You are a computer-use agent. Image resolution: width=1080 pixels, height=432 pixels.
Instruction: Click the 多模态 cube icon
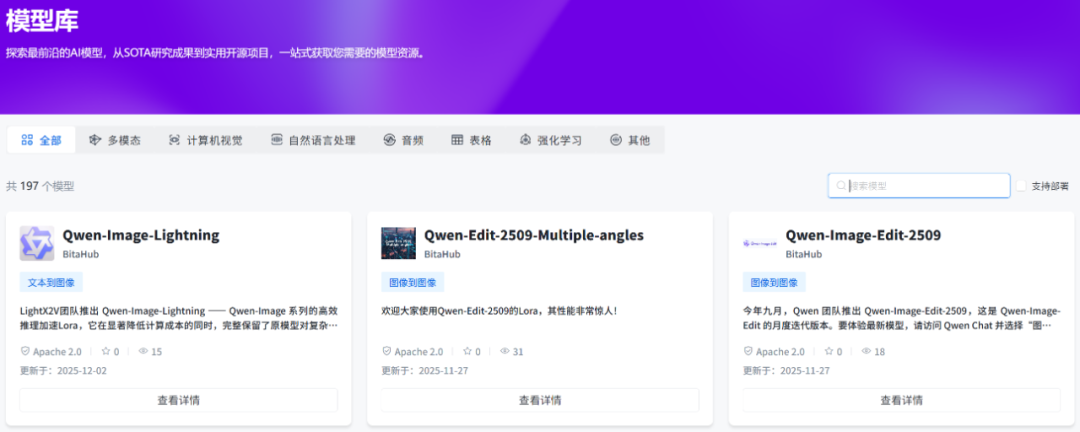click(95, 141)
